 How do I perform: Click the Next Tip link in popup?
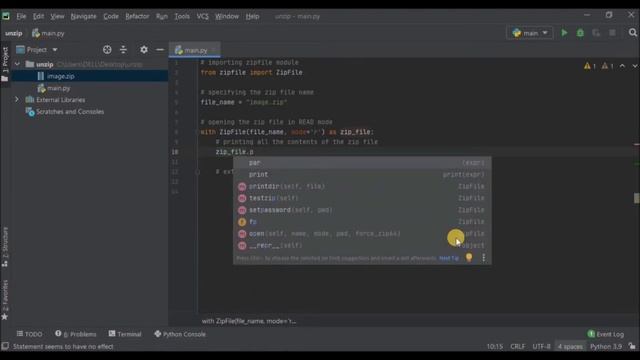click(449, 258)
